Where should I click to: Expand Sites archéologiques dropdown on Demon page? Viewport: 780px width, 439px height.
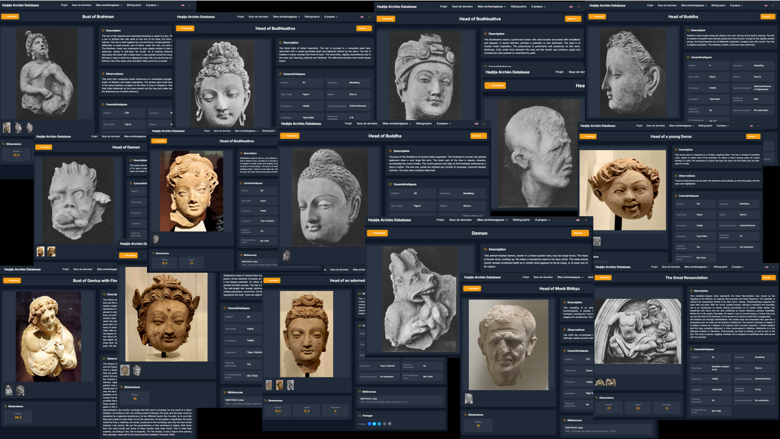click(x=491, y=220)
